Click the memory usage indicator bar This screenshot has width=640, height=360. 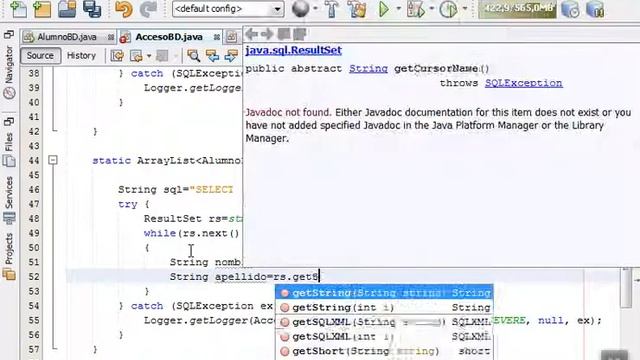[x=517, y=9]
